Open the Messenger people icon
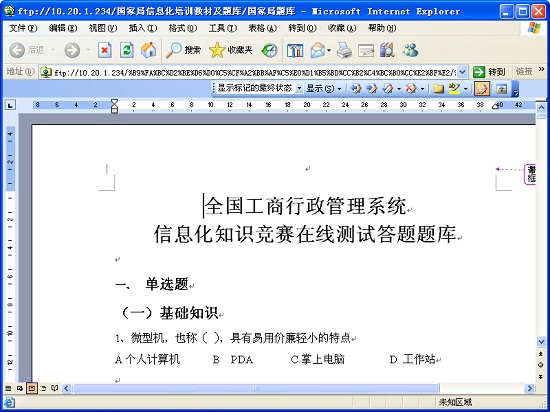 pos(410,50)
